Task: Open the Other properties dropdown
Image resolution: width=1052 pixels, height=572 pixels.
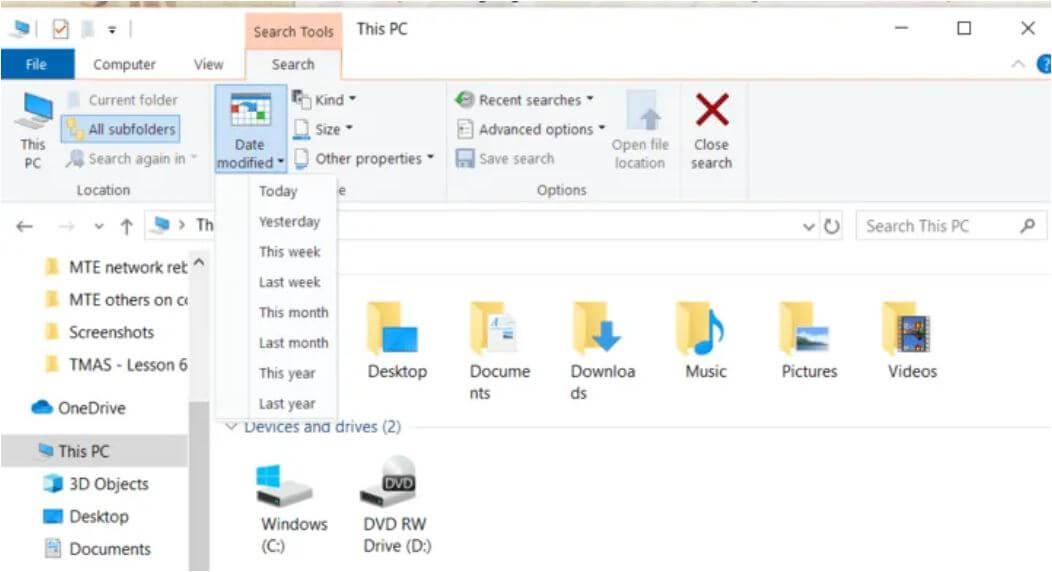Action: click(365, 158)
